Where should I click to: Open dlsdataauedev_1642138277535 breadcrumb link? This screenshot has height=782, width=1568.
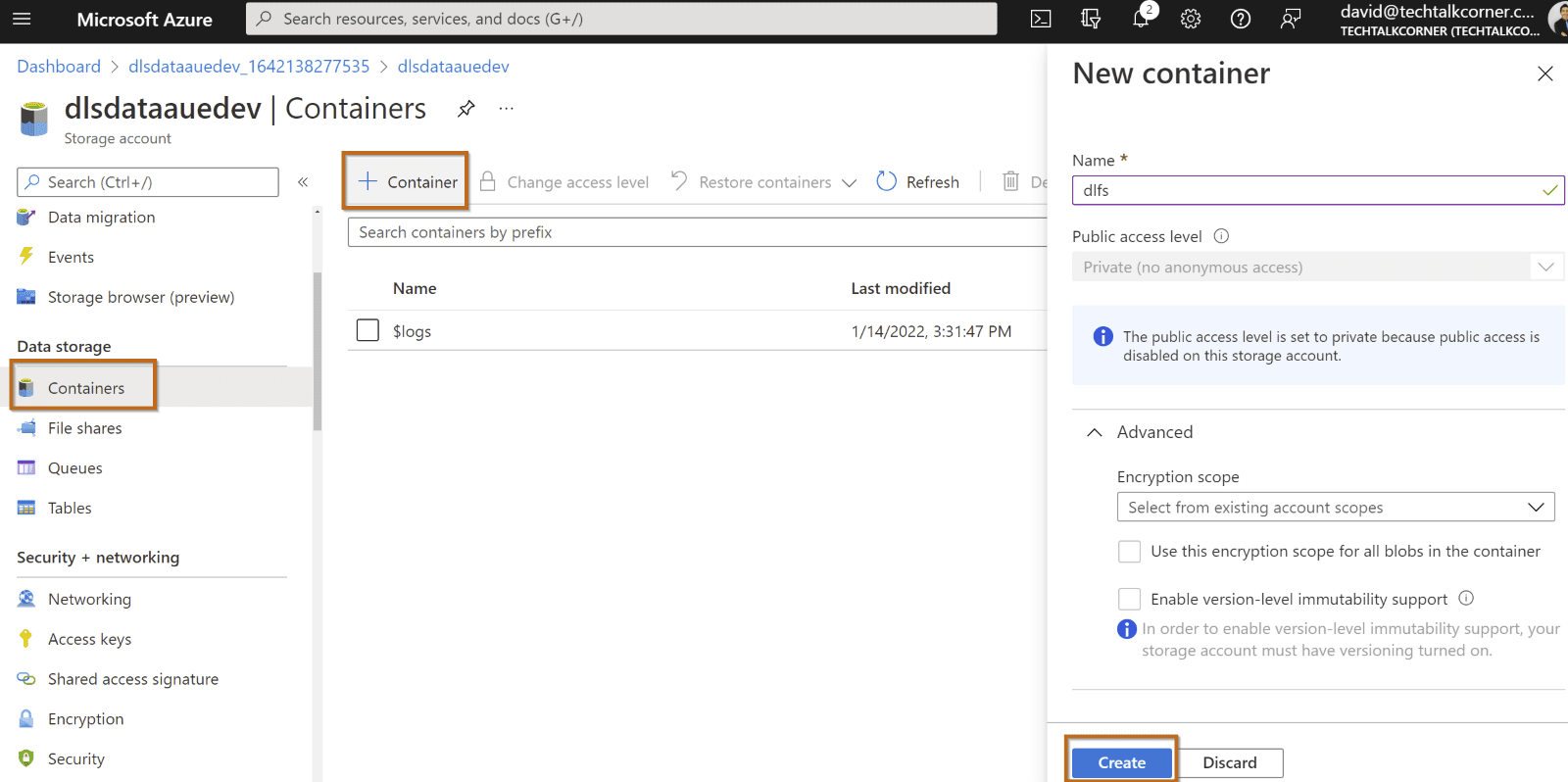coord(249,67)
